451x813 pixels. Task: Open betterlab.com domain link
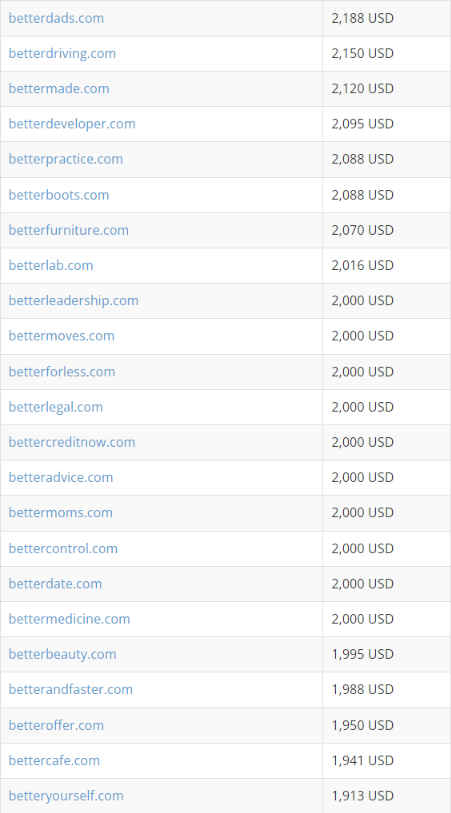point(51,265)
